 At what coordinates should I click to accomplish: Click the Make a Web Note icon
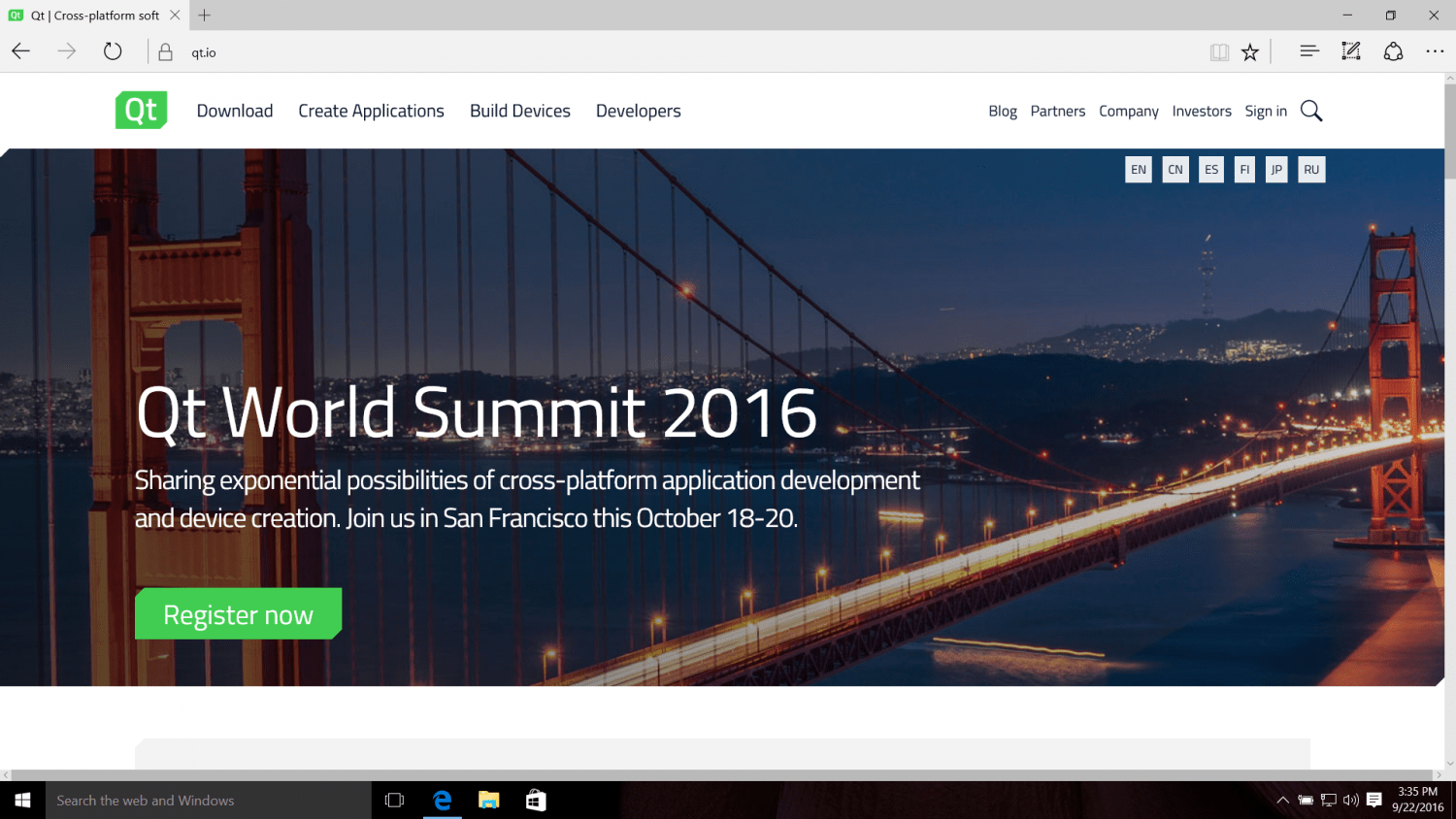[x=1350, y=51]
